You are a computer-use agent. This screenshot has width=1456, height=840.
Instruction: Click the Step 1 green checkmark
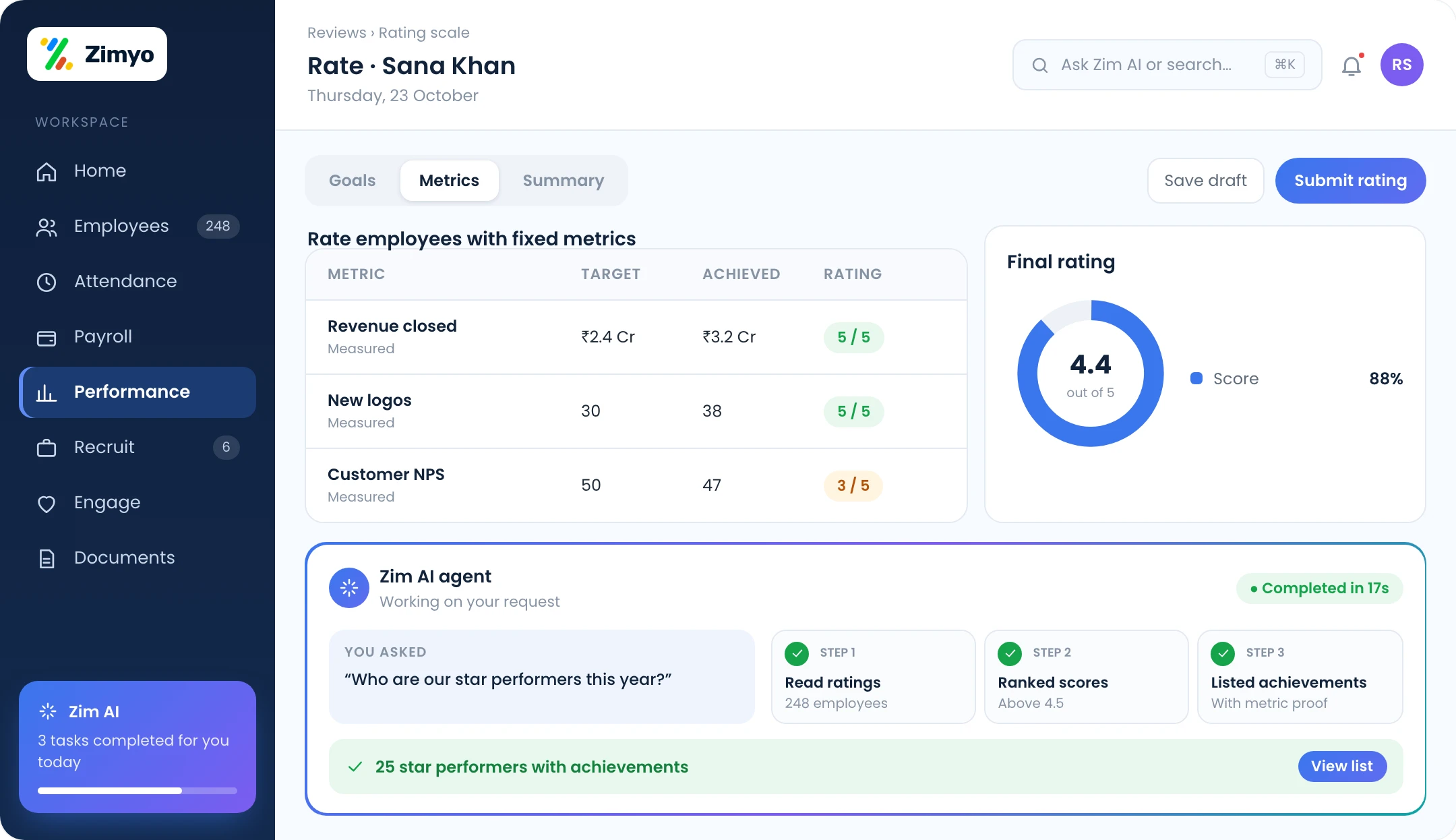797,653
